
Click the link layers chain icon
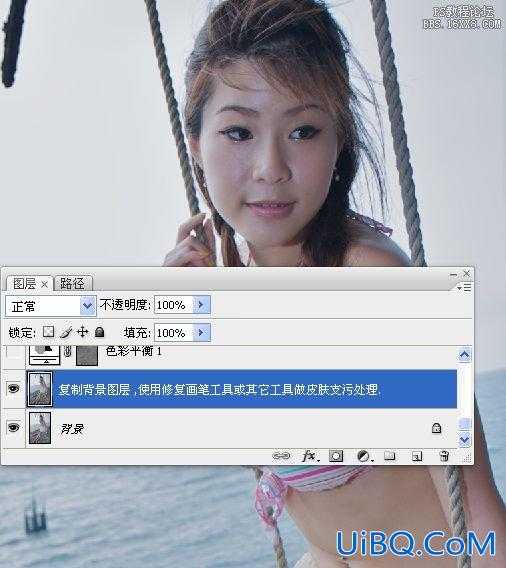pos(281,456)
